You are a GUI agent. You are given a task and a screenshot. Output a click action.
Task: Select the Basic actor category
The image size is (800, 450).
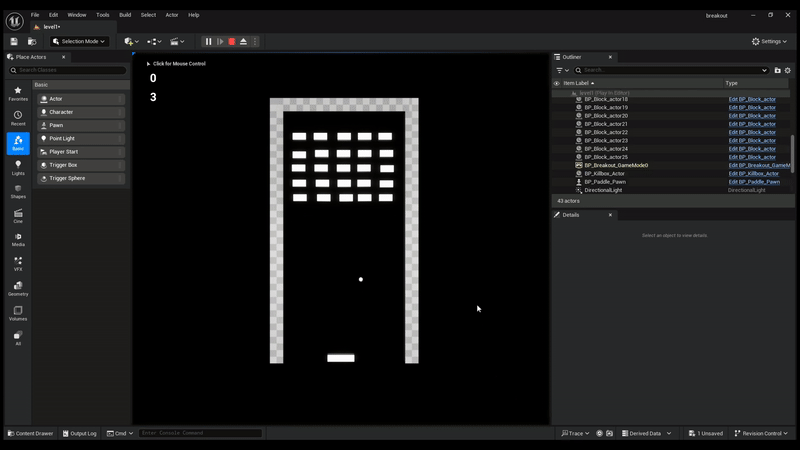[x=18, y=143]
